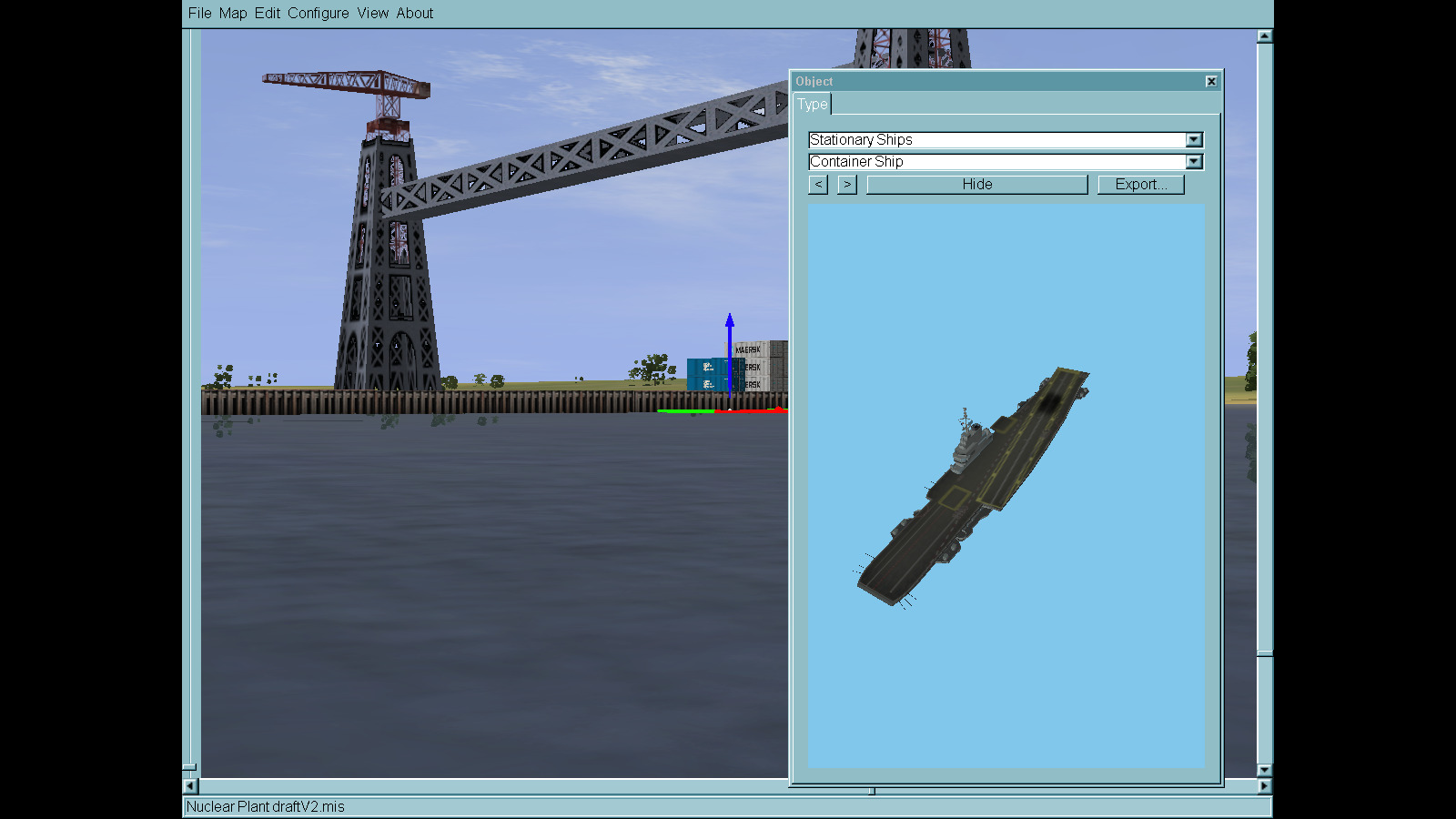Go to previous object with < button
The height and width of the screenshot is (819, 1456).
(818, 184)
